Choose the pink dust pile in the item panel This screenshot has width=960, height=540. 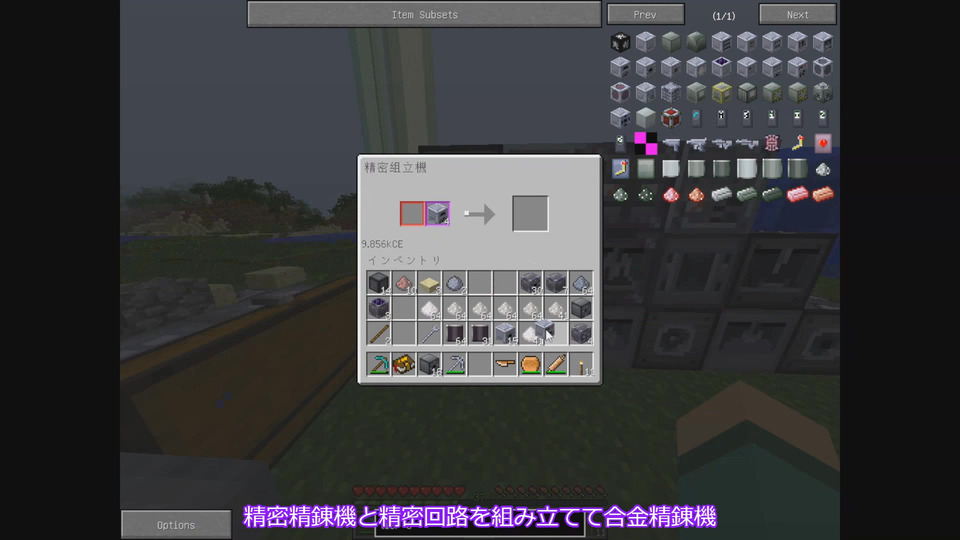tap(671, 194)
